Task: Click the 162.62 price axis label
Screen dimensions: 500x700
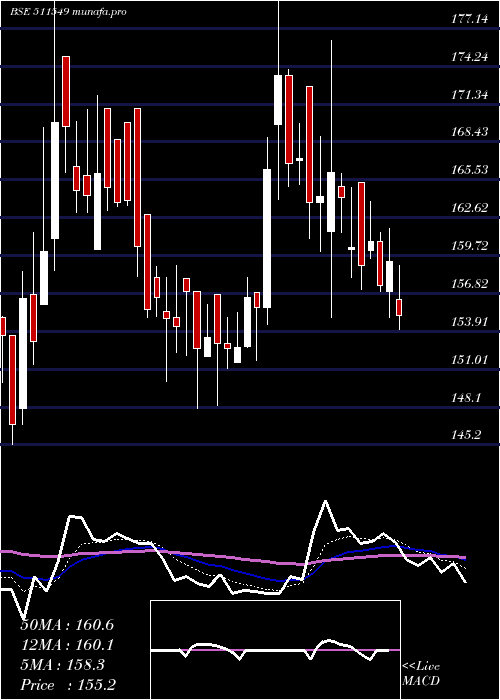Action: 469,208
